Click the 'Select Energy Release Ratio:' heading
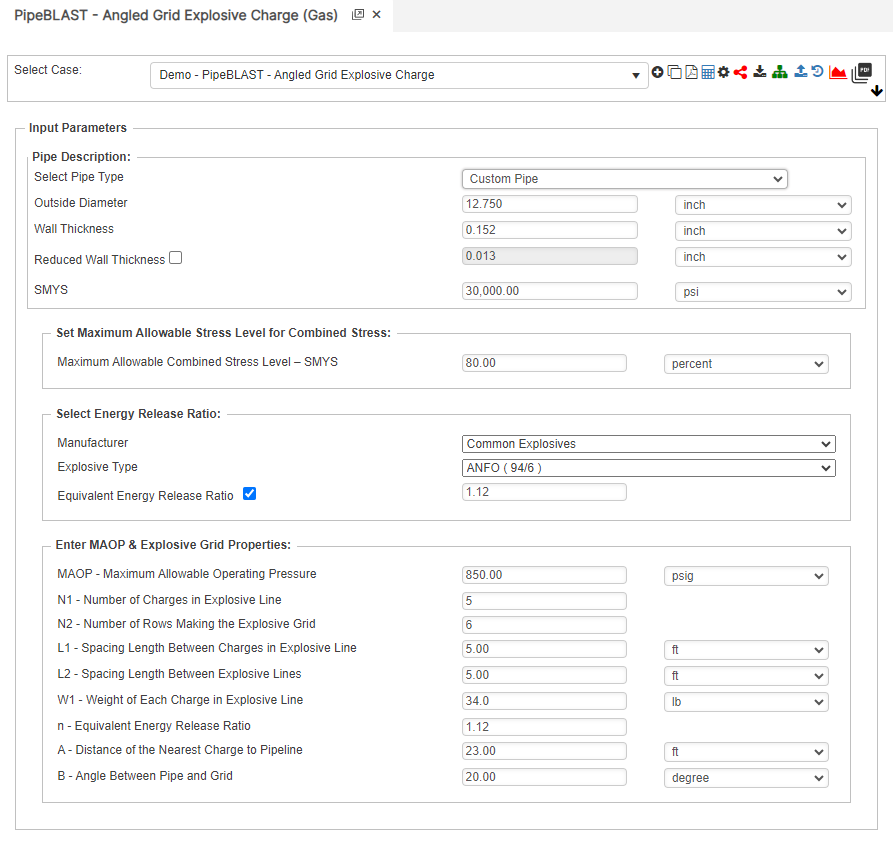893x843 pixels. tap(138, 414)
